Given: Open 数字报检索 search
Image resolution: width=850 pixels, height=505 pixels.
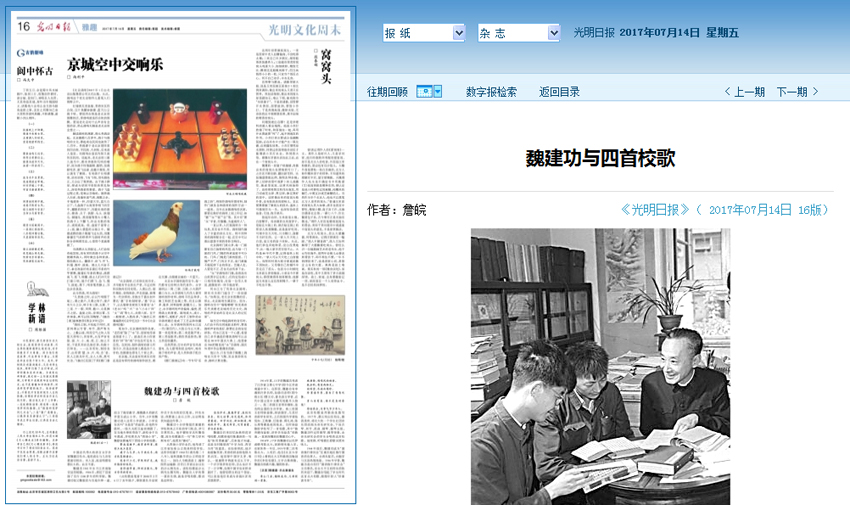Looking at the screenshot, I should coord(491,92).
